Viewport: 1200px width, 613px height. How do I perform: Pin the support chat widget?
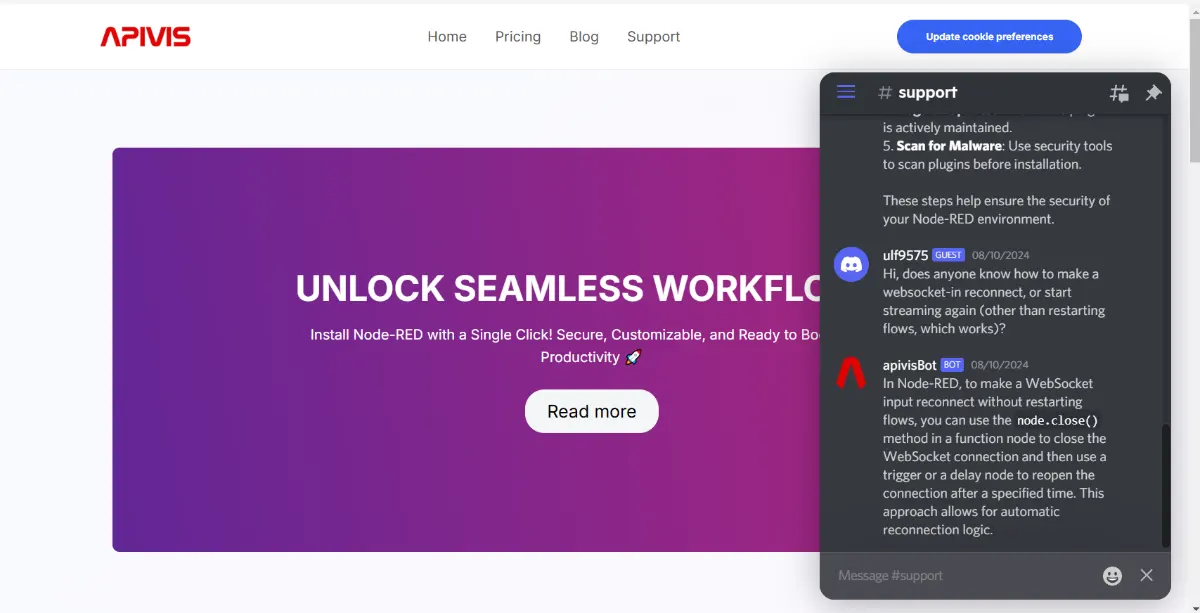(x=1153, y=92)
